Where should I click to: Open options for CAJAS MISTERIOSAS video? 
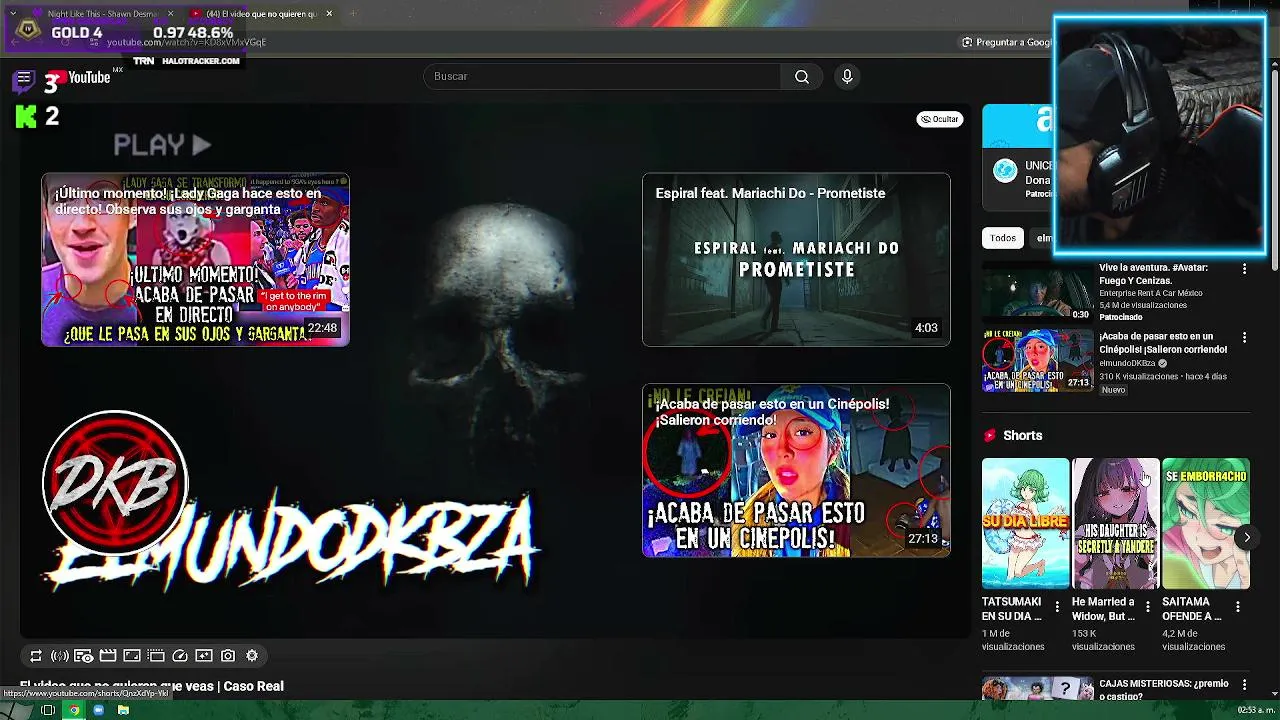tap(1244, 685)
